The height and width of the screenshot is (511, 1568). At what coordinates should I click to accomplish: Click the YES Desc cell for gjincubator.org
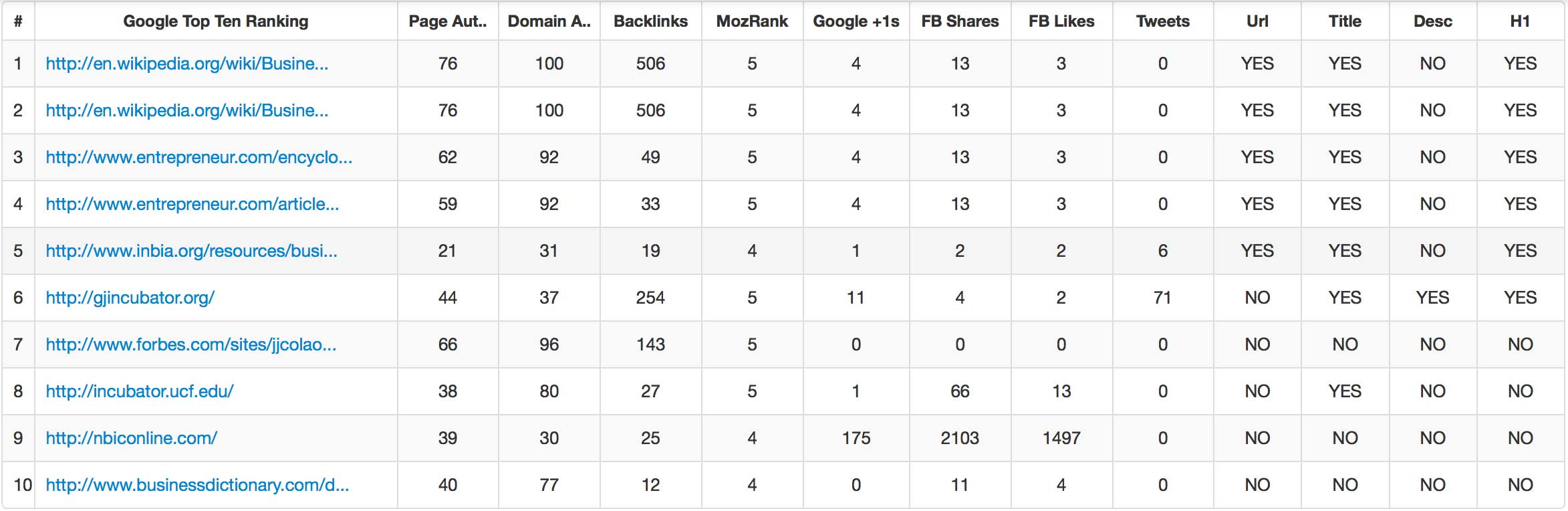coord(1433,298)
